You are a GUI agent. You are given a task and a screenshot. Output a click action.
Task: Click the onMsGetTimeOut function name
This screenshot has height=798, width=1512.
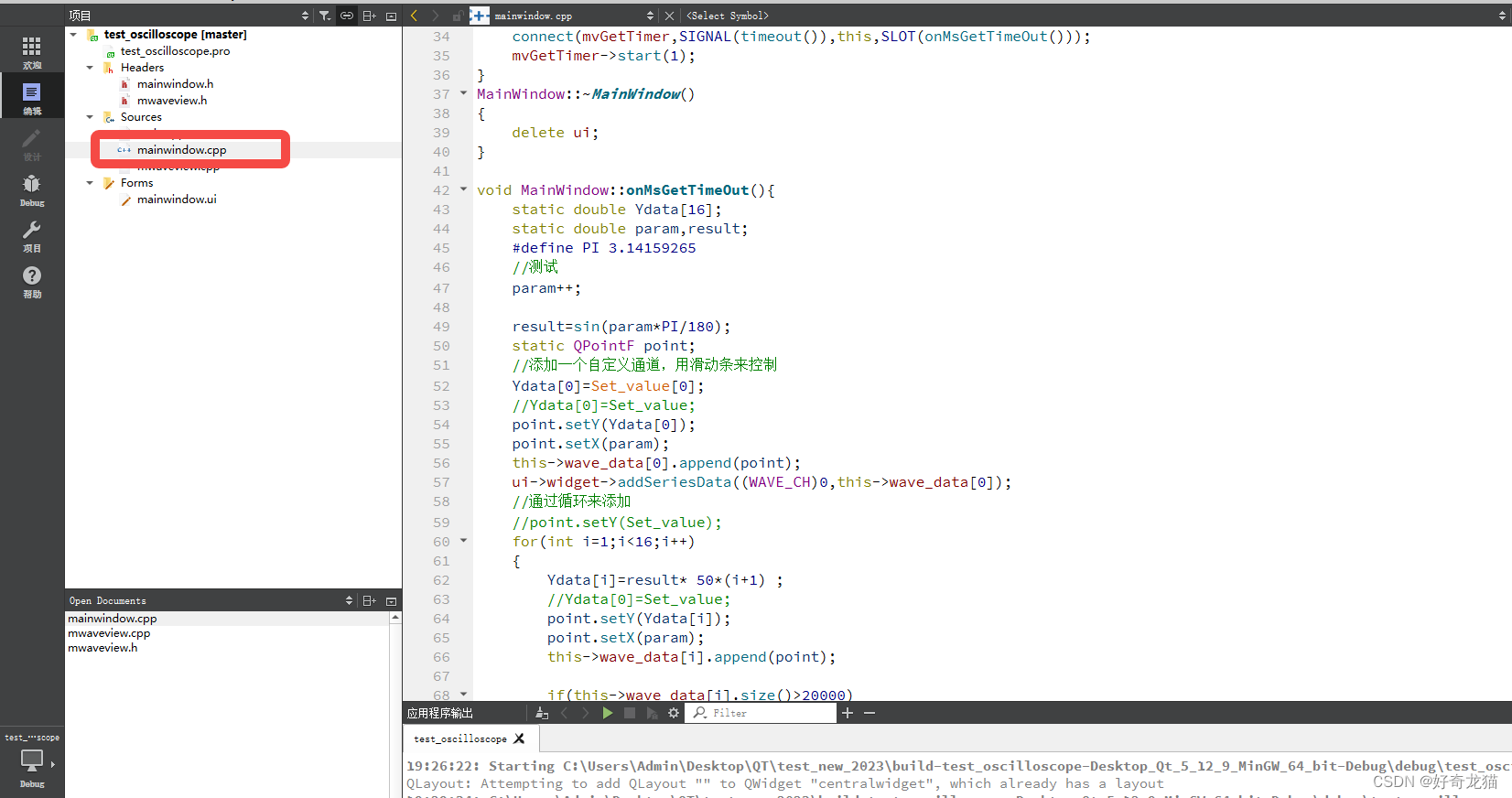[687, 190]
